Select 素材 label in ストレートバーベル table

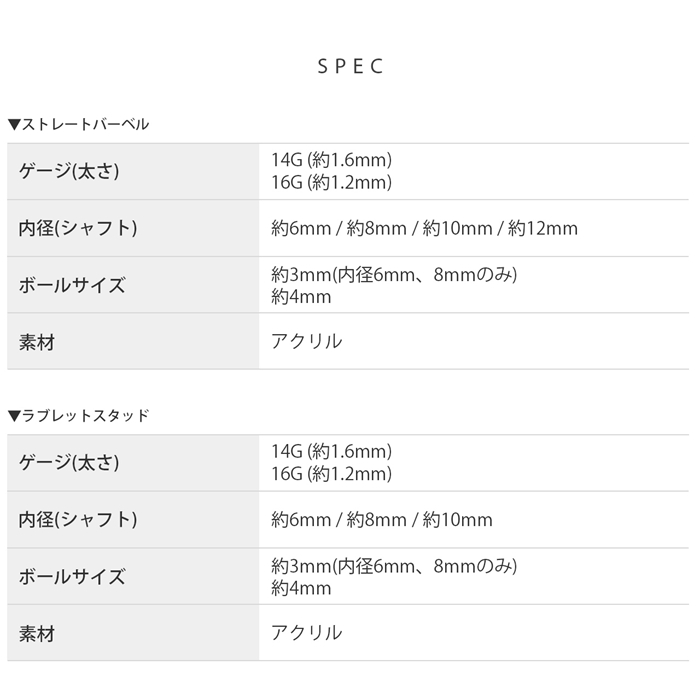(x=37, y=342)
